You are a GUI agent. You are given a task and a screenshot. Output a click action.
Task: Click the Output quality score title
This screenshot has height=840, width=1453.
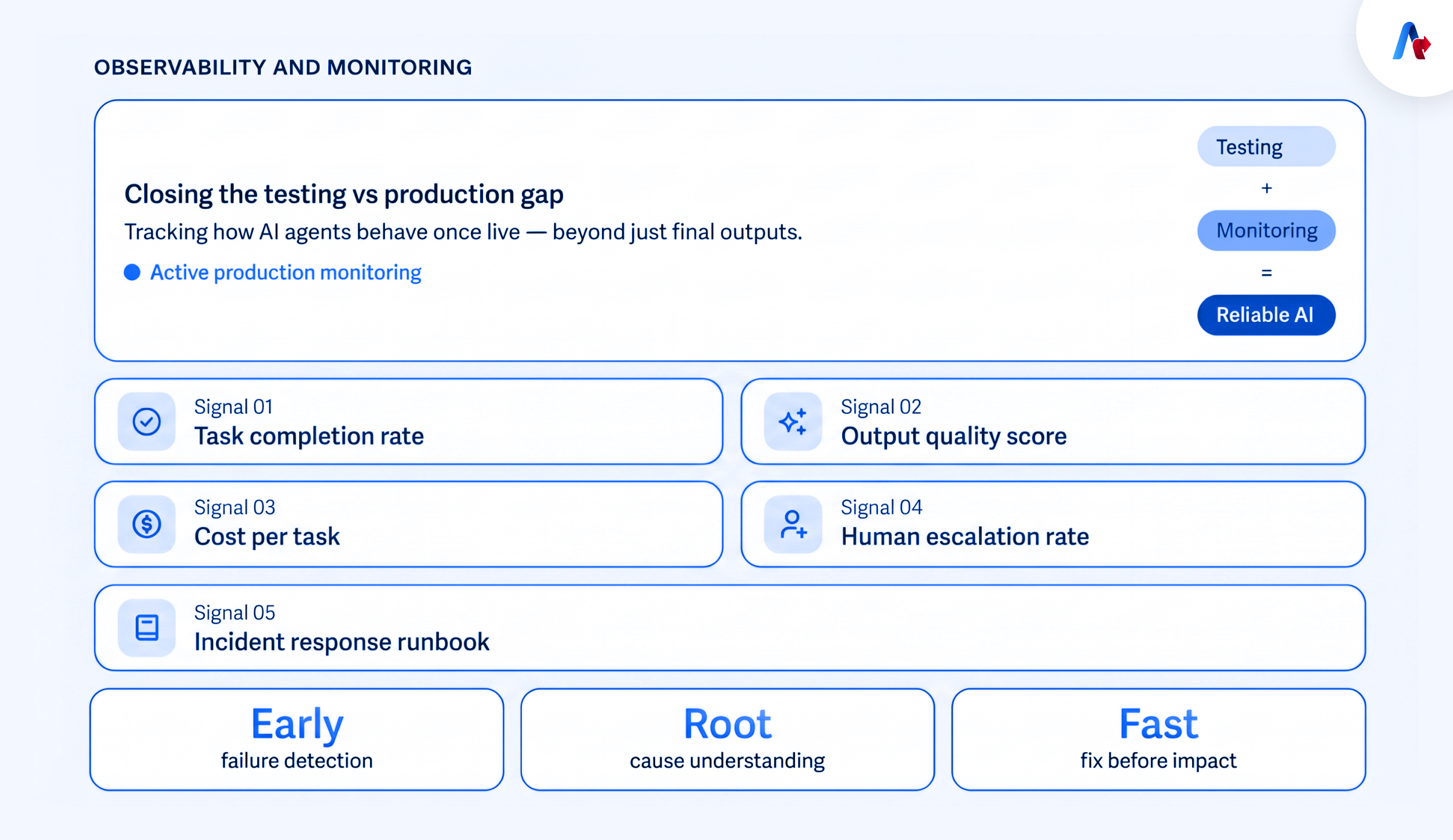coord(954,436)
